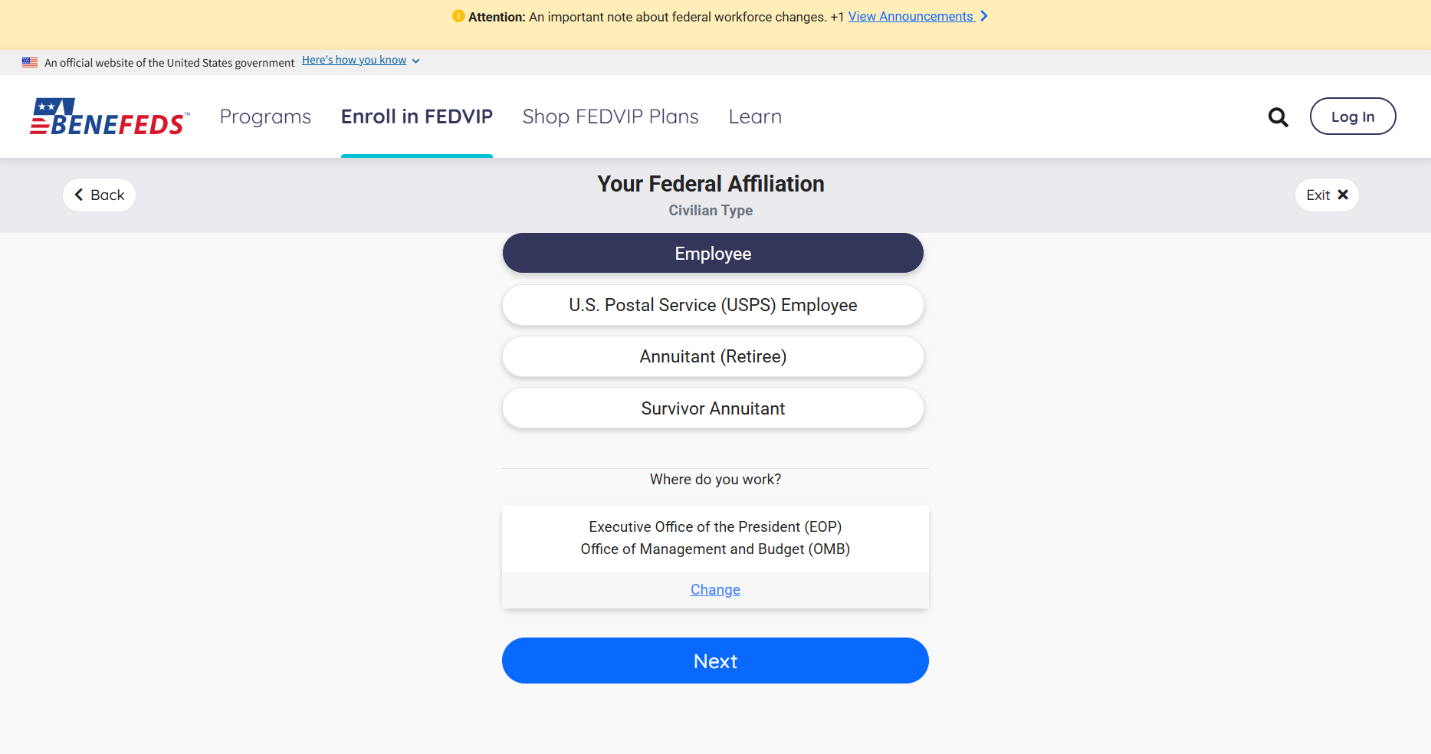The height and width of the screenshot is (754, 1431).
Task: Open the Enroll in FEDVIP tab
Action: [x=416, y=117]
